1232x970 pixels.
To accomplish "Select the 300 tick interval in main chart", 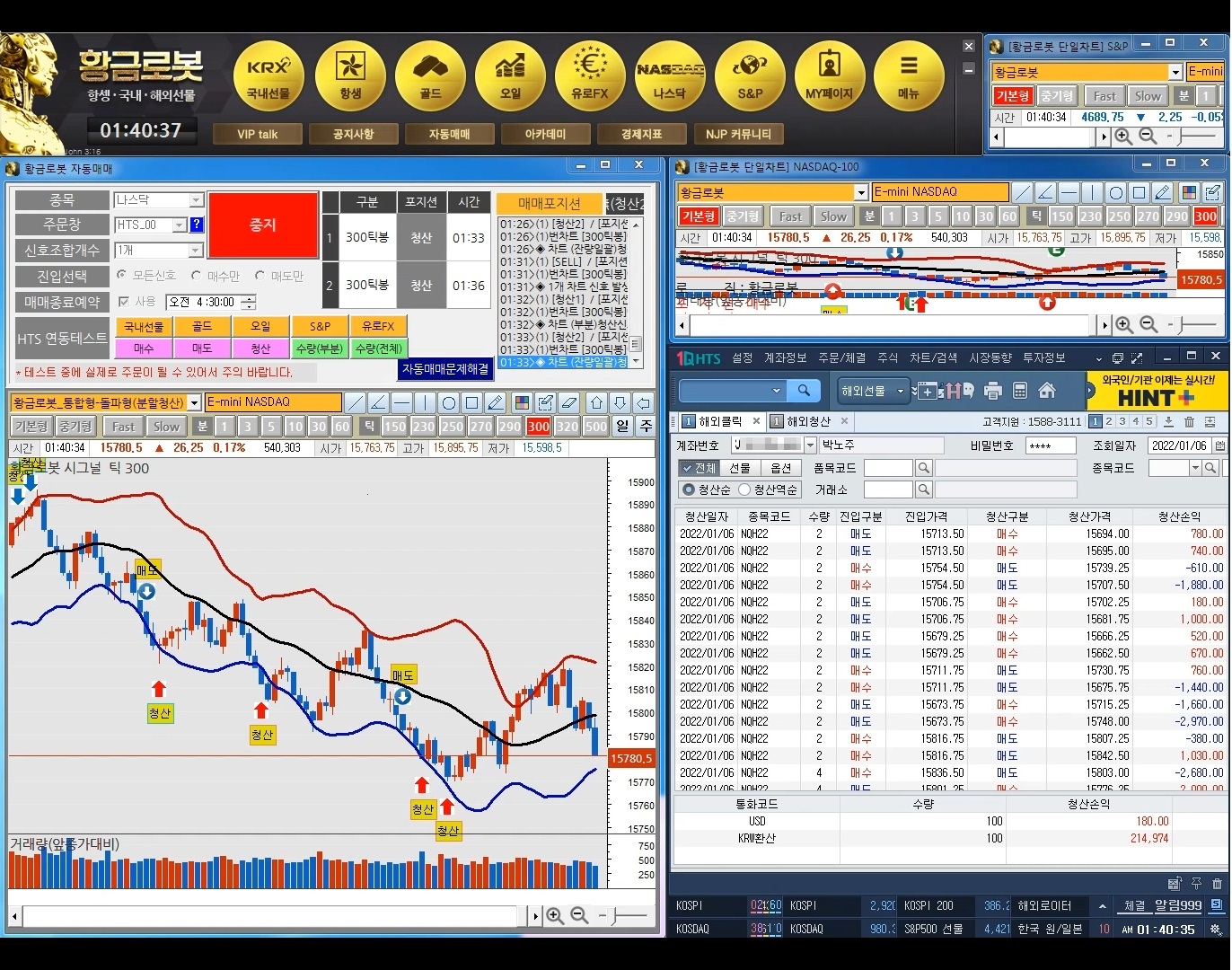I will 539,427.
